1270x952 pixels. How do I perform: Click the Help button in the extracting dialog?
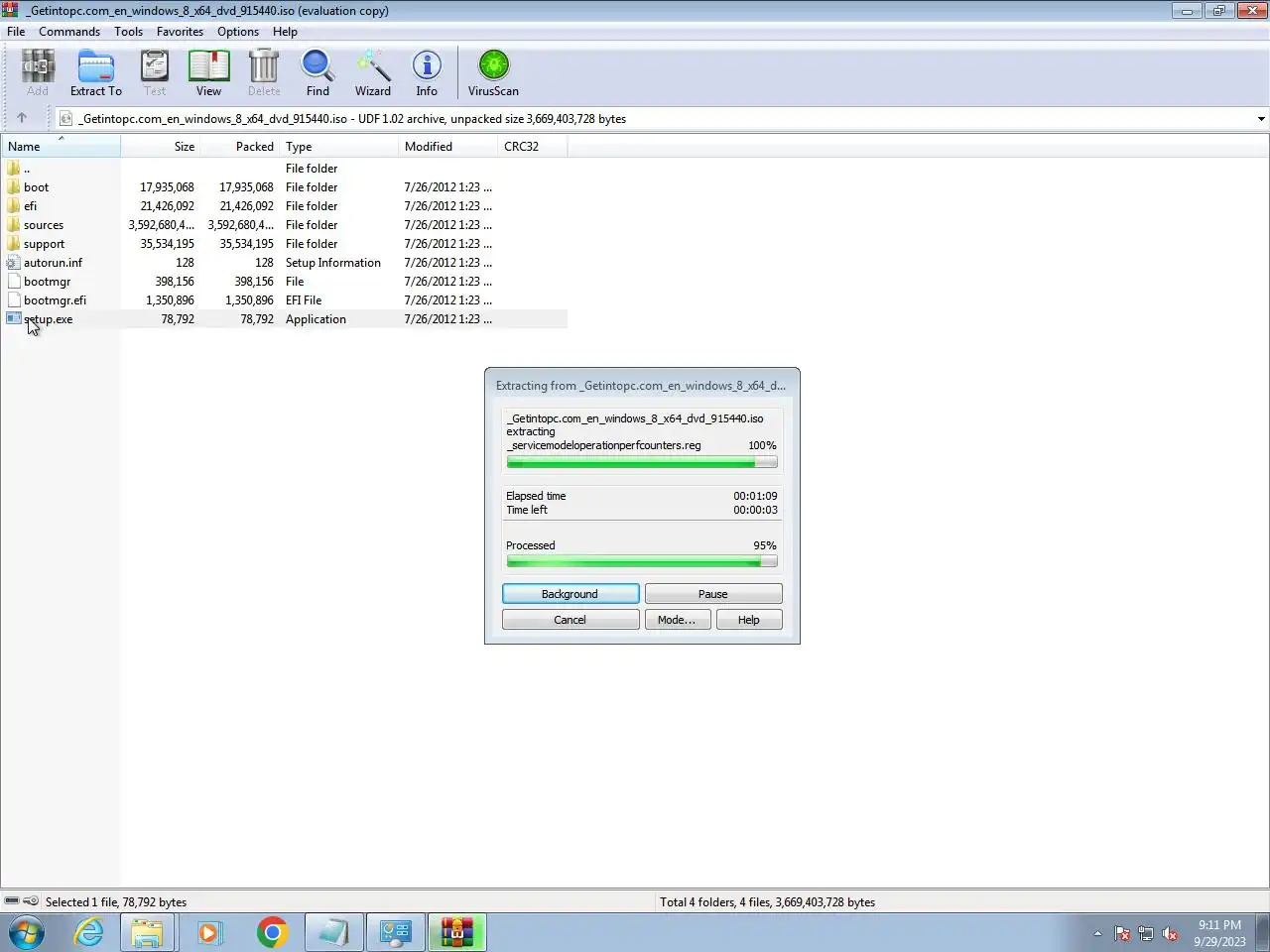tap(749, 620)
